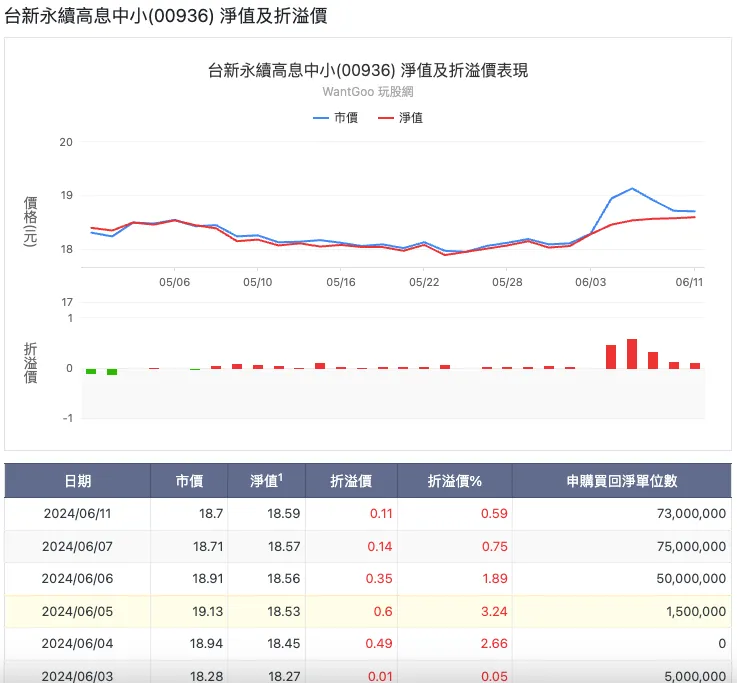Image resolution: width=737 pixels, height=683 pixels.
Task: Select the 2024/06/11 date cell
Action: coord(78,513)
